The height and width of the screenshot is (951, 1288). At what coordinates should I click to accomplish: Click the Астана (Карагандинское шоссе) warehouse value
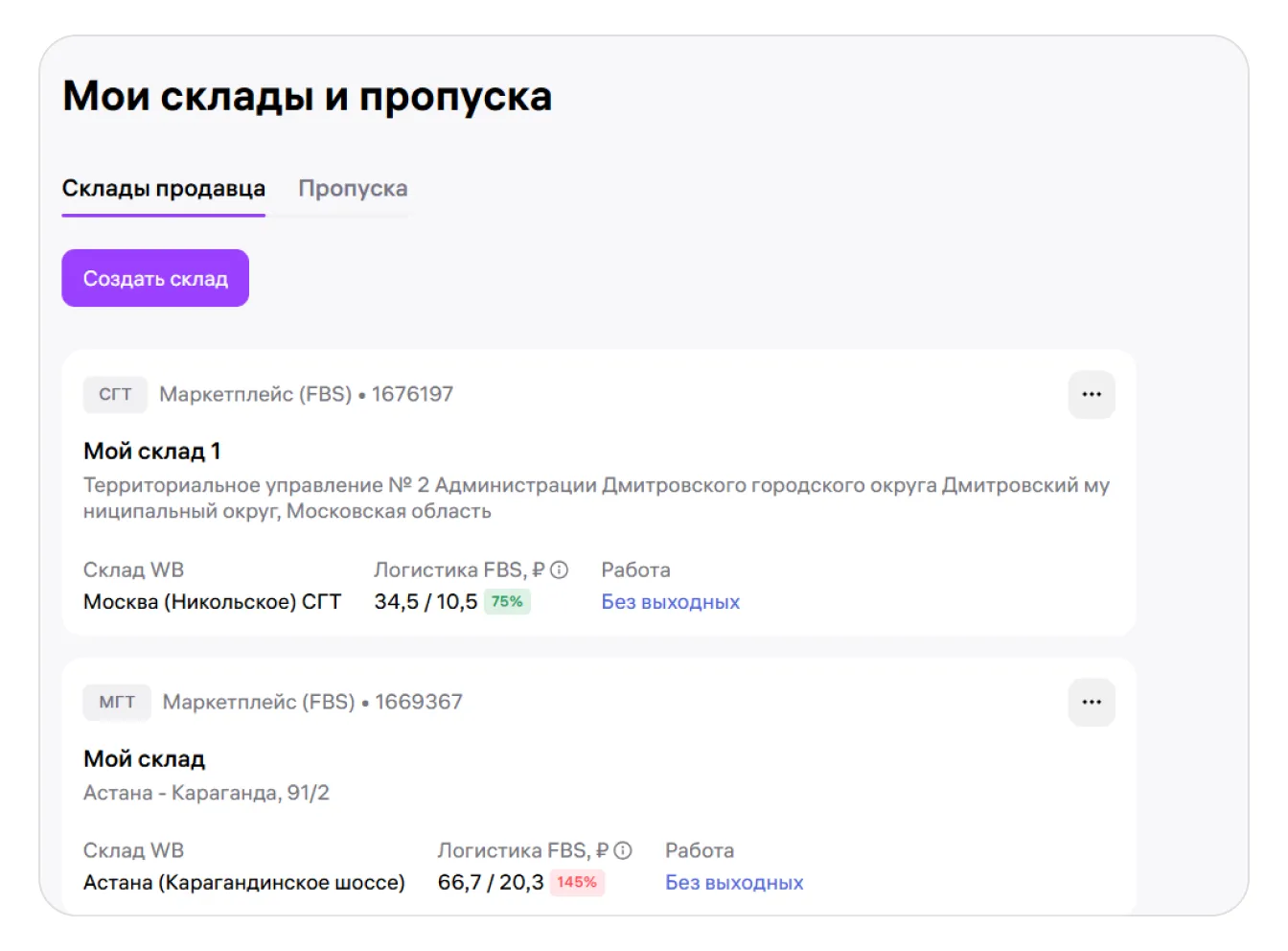point(243,883)
